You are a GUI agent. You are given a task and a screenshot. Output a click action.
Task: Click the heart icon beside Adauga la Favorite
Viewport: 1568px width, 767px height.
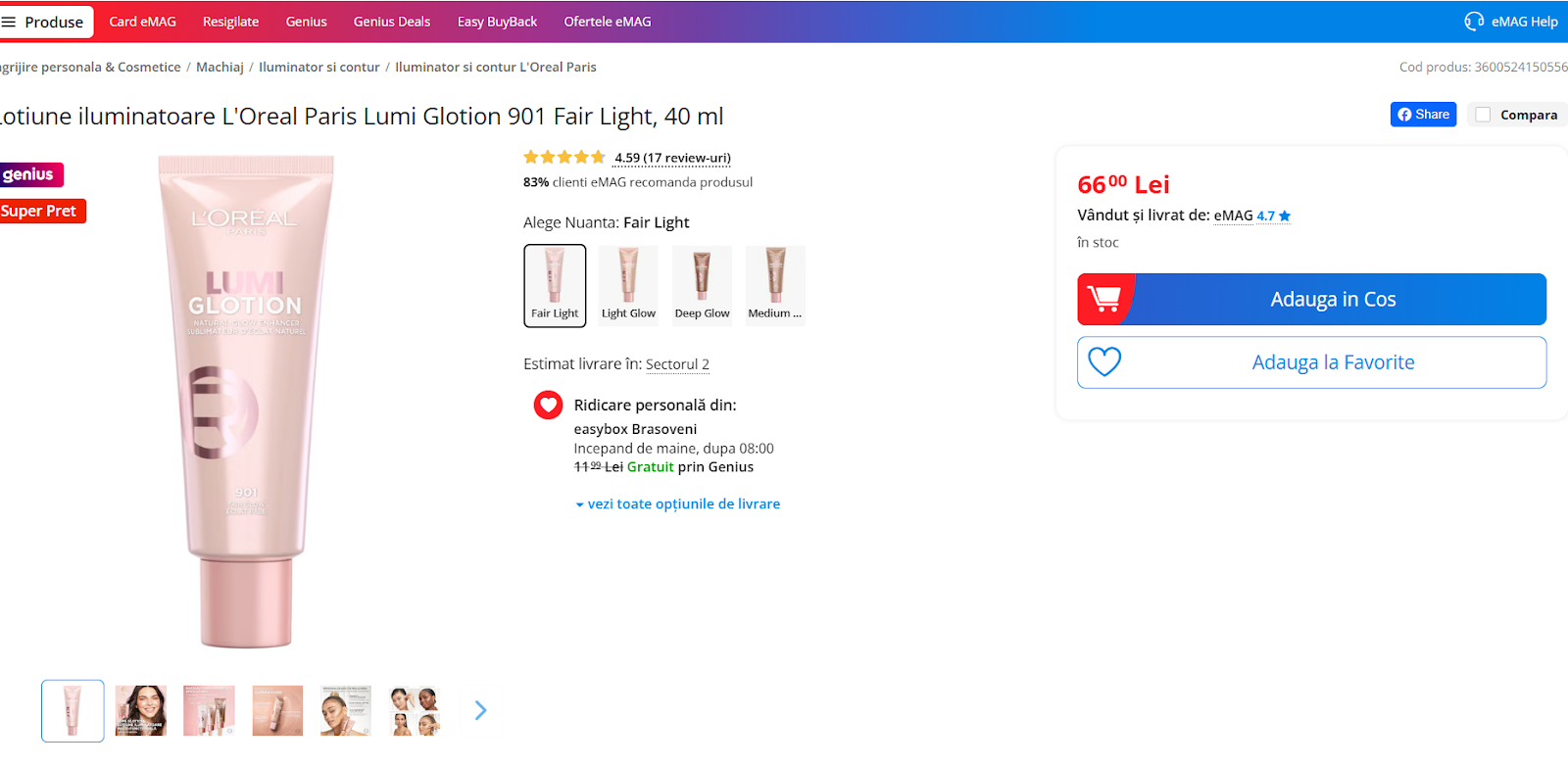1104,362
